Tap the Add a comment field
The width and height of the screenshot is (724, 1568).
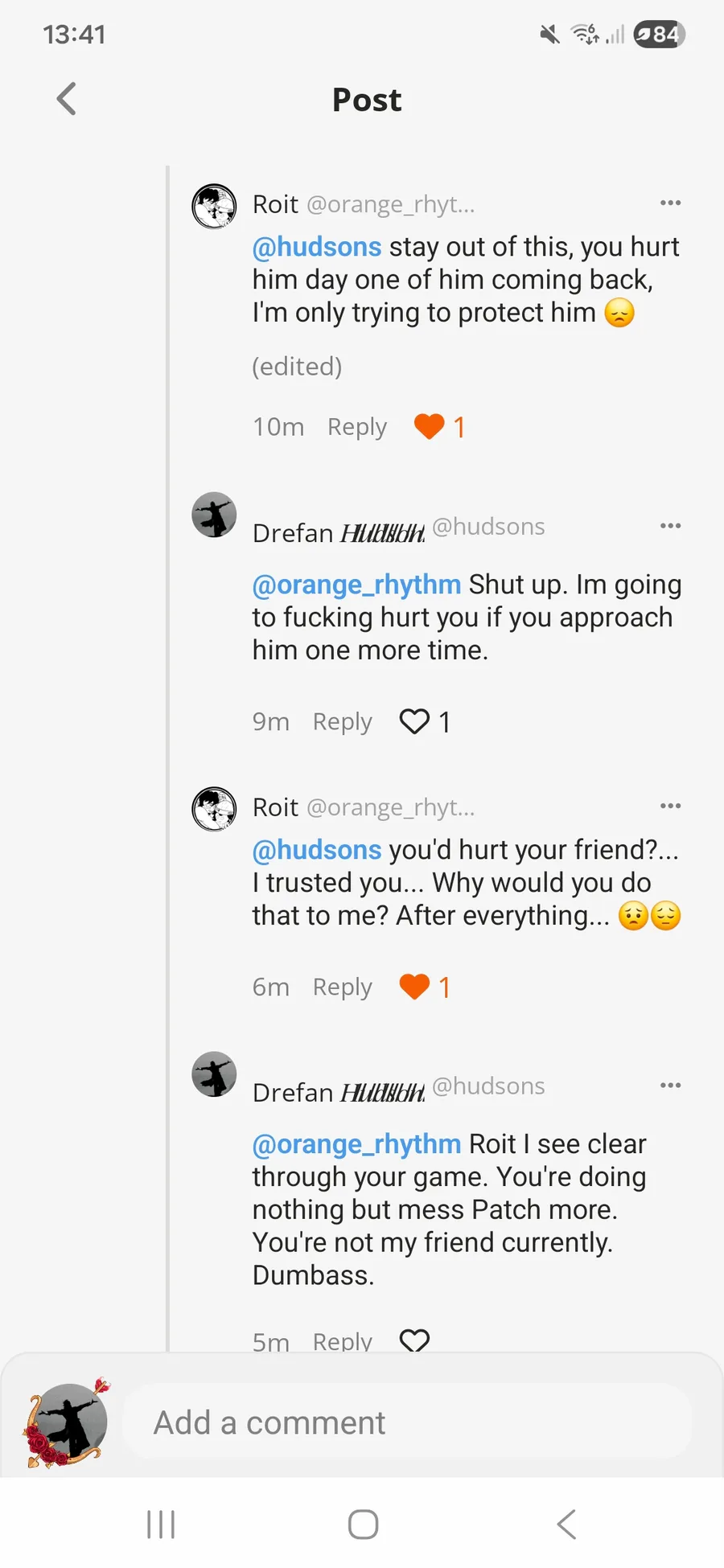point(406,1422)
